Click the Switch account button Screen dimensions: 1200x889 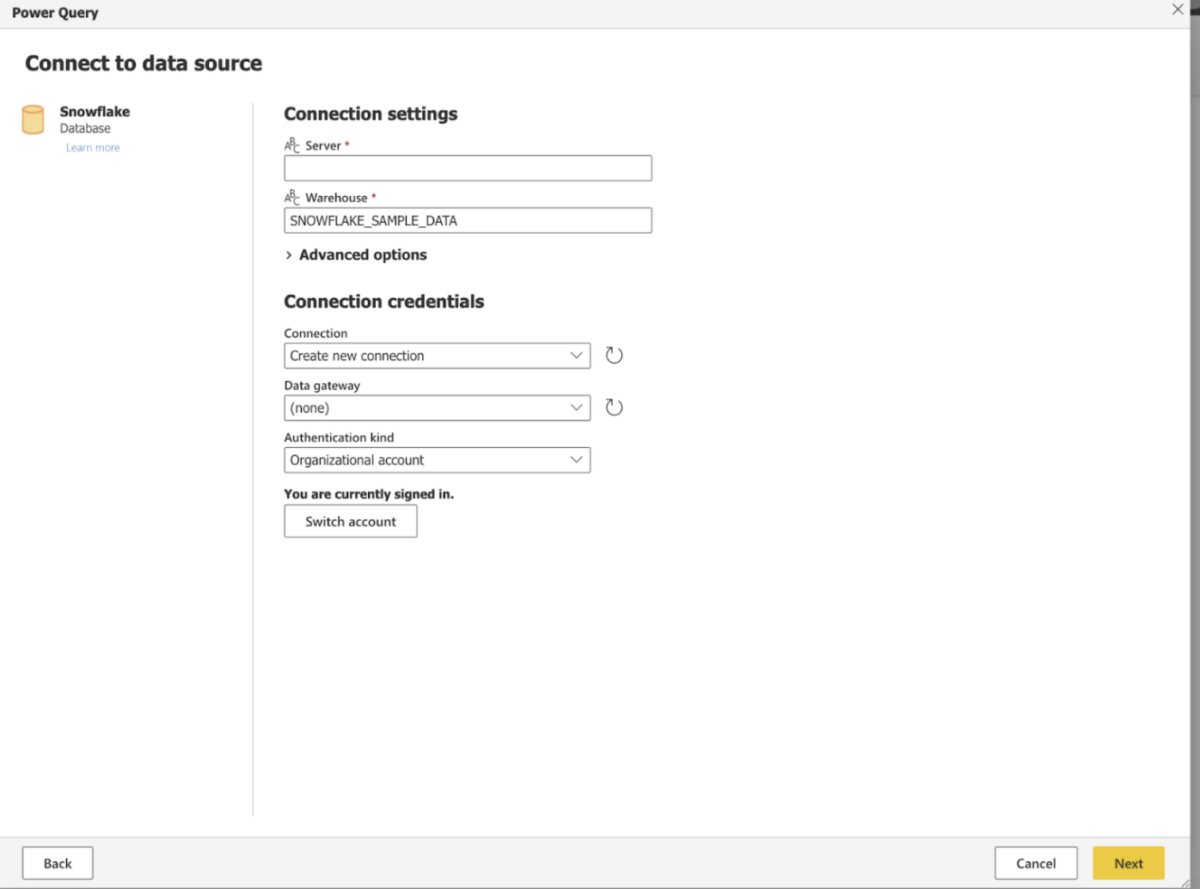(x=350, y=521)
